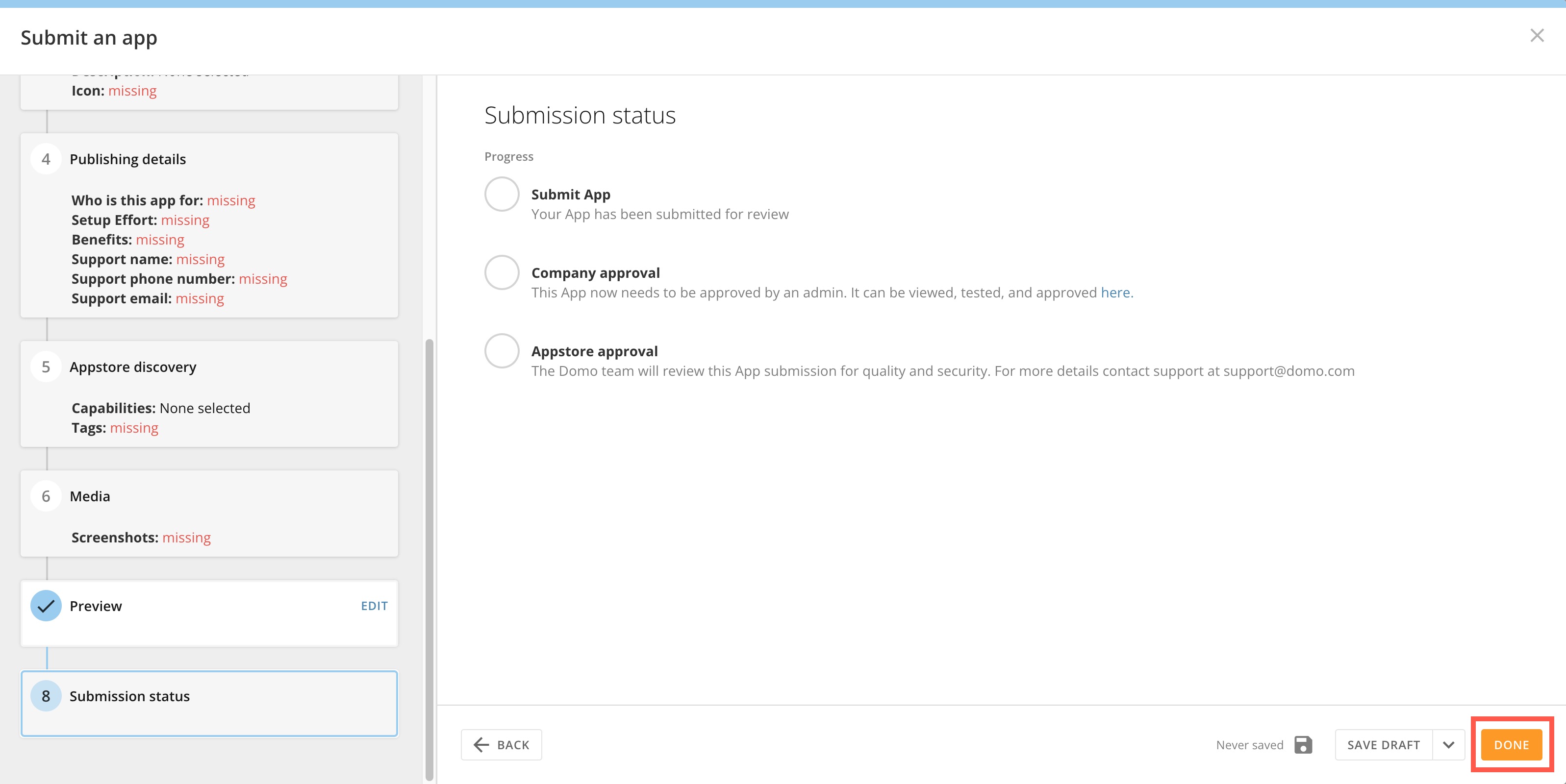Click 'Screenshots: missing' row
This screenshot has height=784, width=1566.
pos(141,538)
